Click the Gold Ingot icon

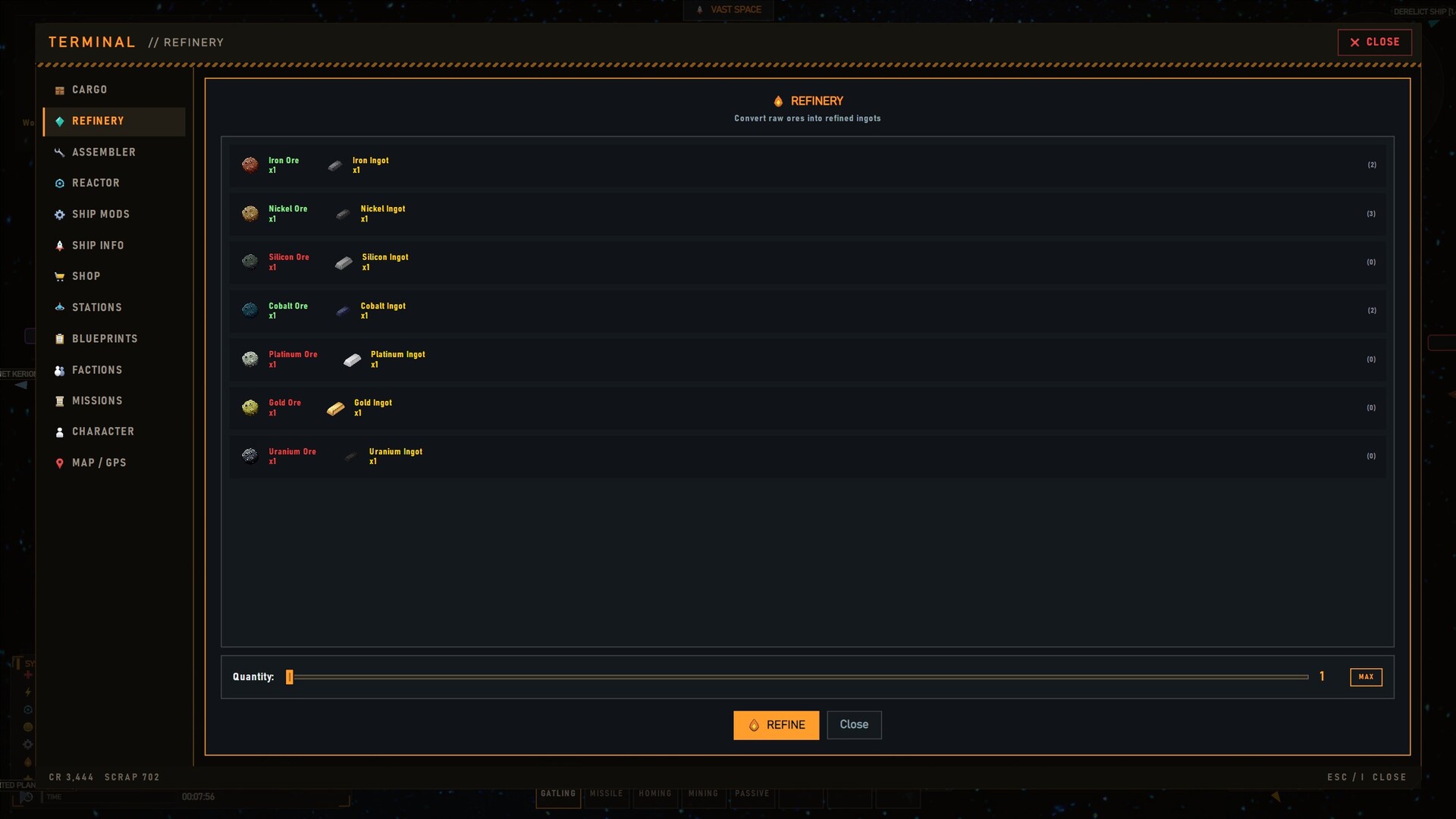tap(335, 409)
